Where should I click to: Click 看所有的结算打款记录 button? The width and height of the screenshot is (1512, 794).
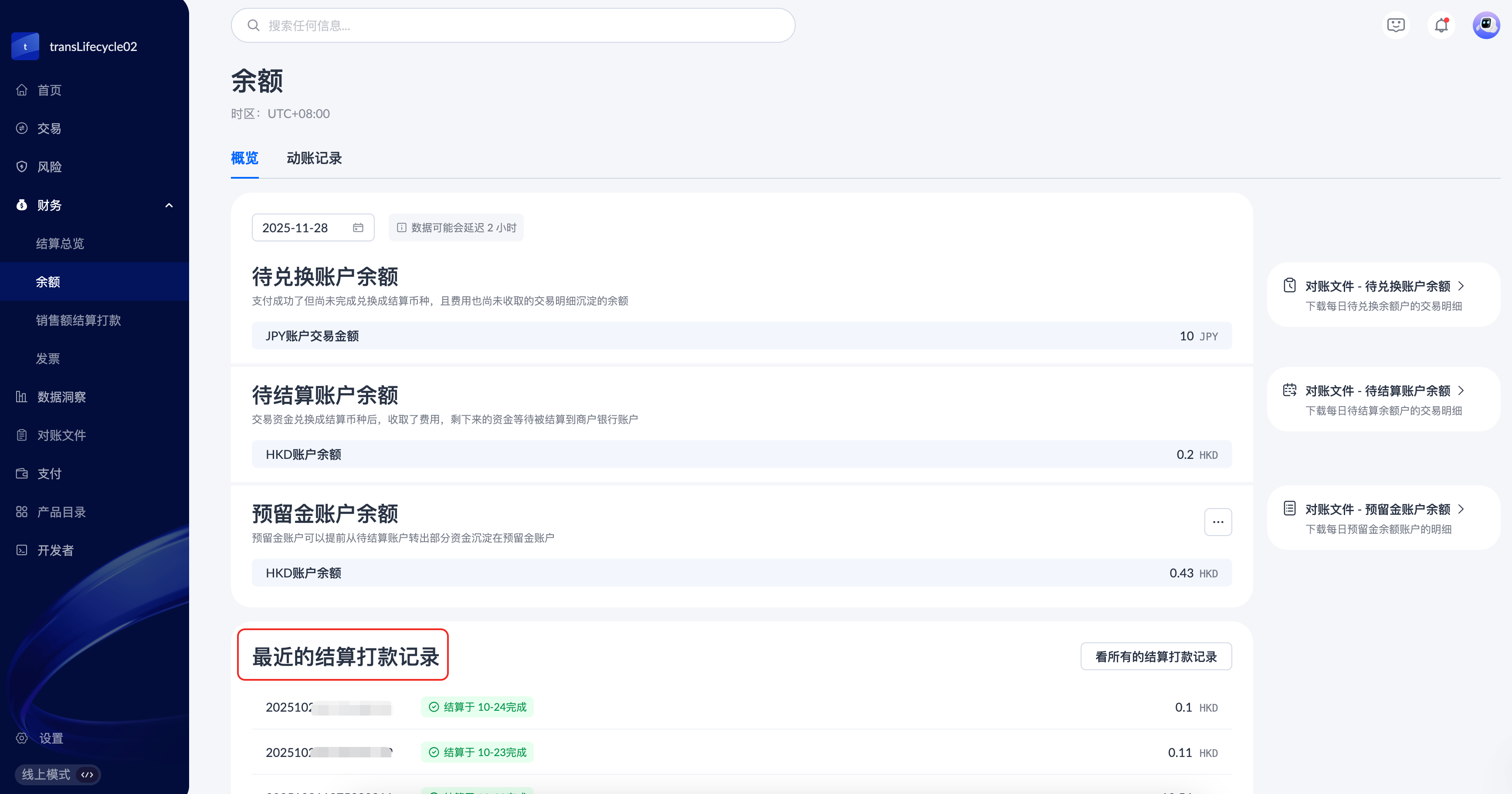(x=1156, y=656)
